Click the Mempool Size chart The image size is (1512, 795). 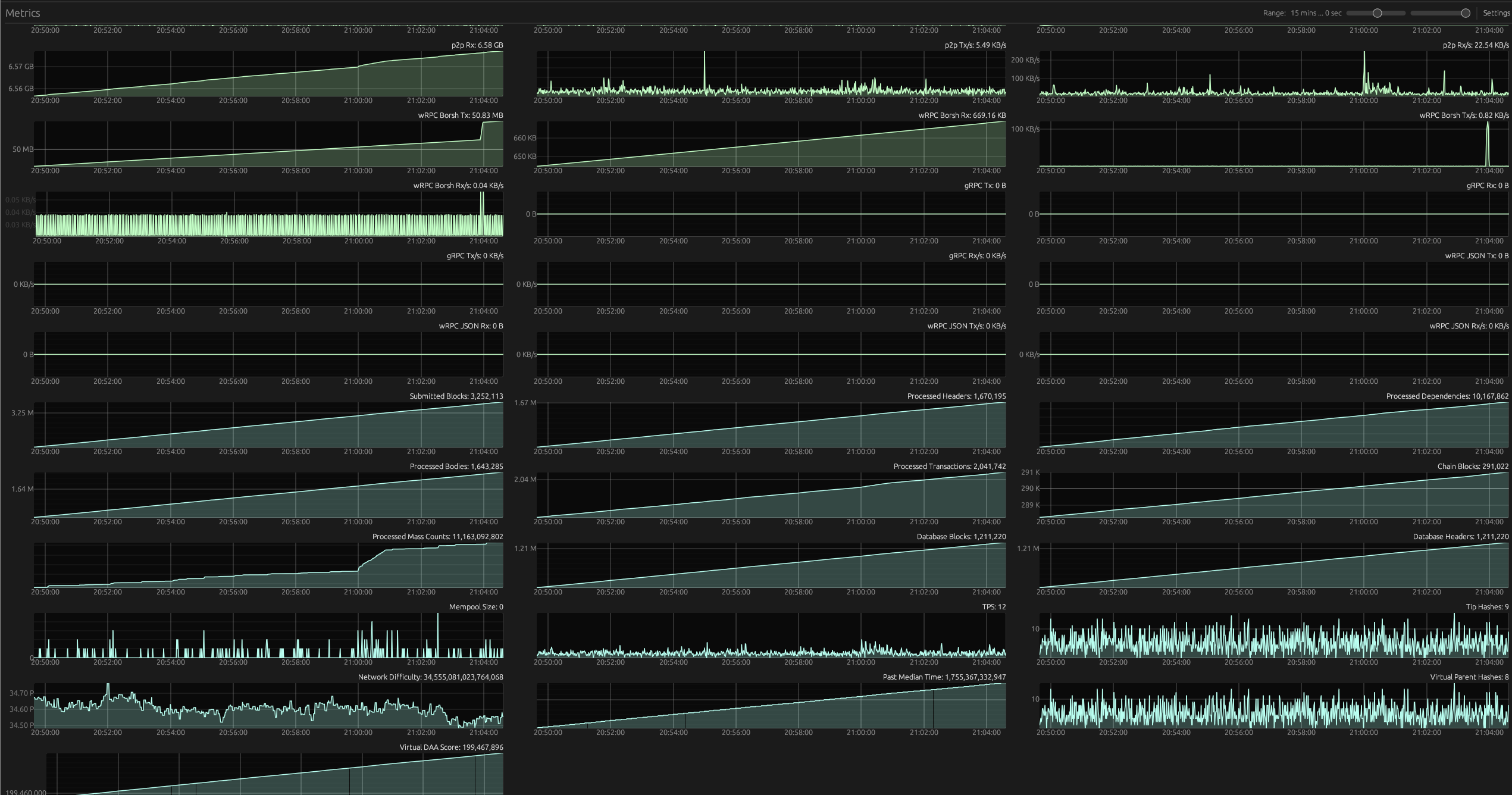(268, 636)
